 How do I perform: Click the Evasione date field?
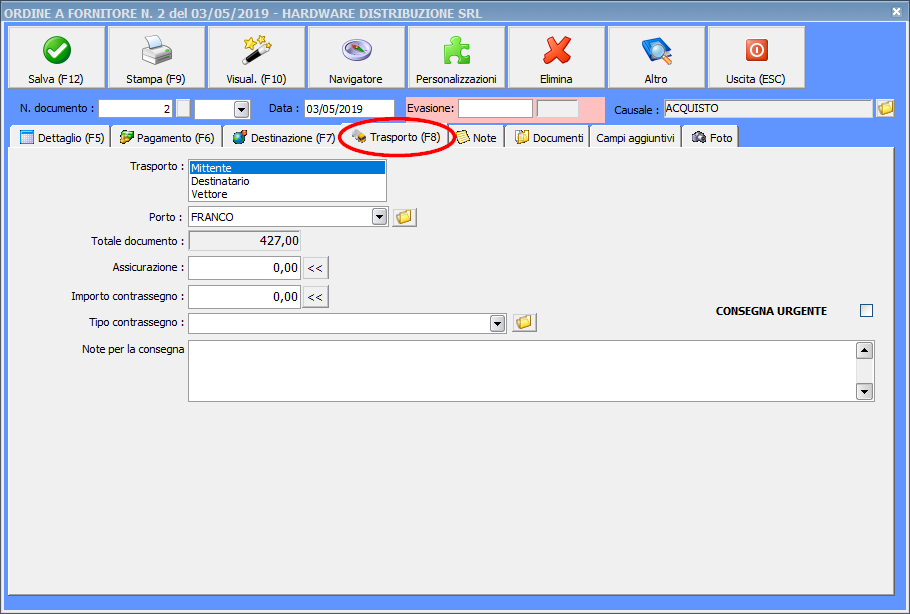pyautogui.click(x=495, y=109)
